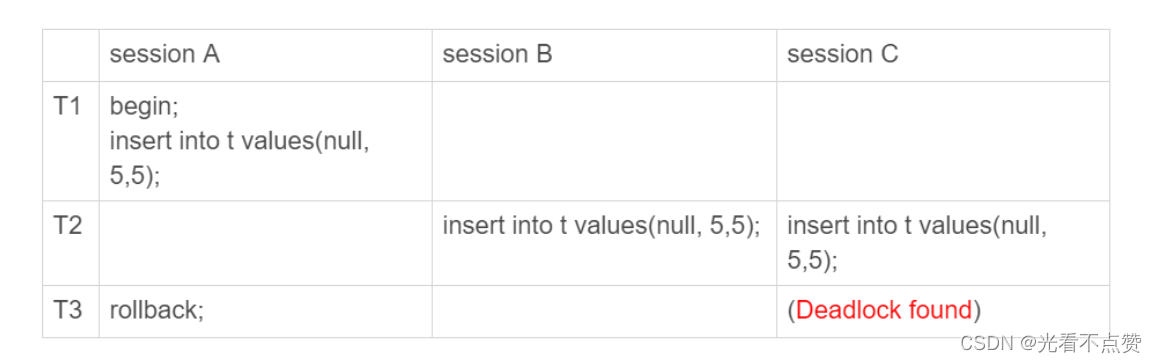Viewport: 1157px width, 363px height.
Task: Click the session C column header
Action: pyautogui.click(x=843, y=55)
